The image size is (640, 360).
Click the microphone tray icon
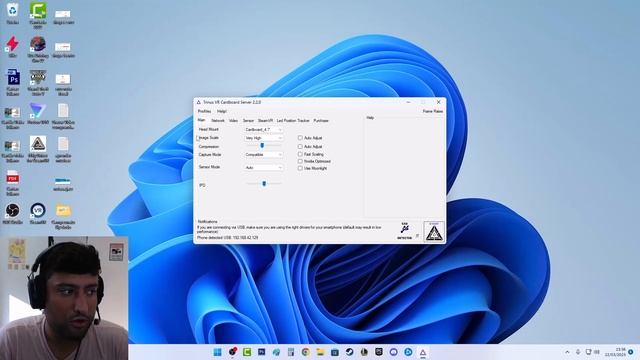[578, 352]
